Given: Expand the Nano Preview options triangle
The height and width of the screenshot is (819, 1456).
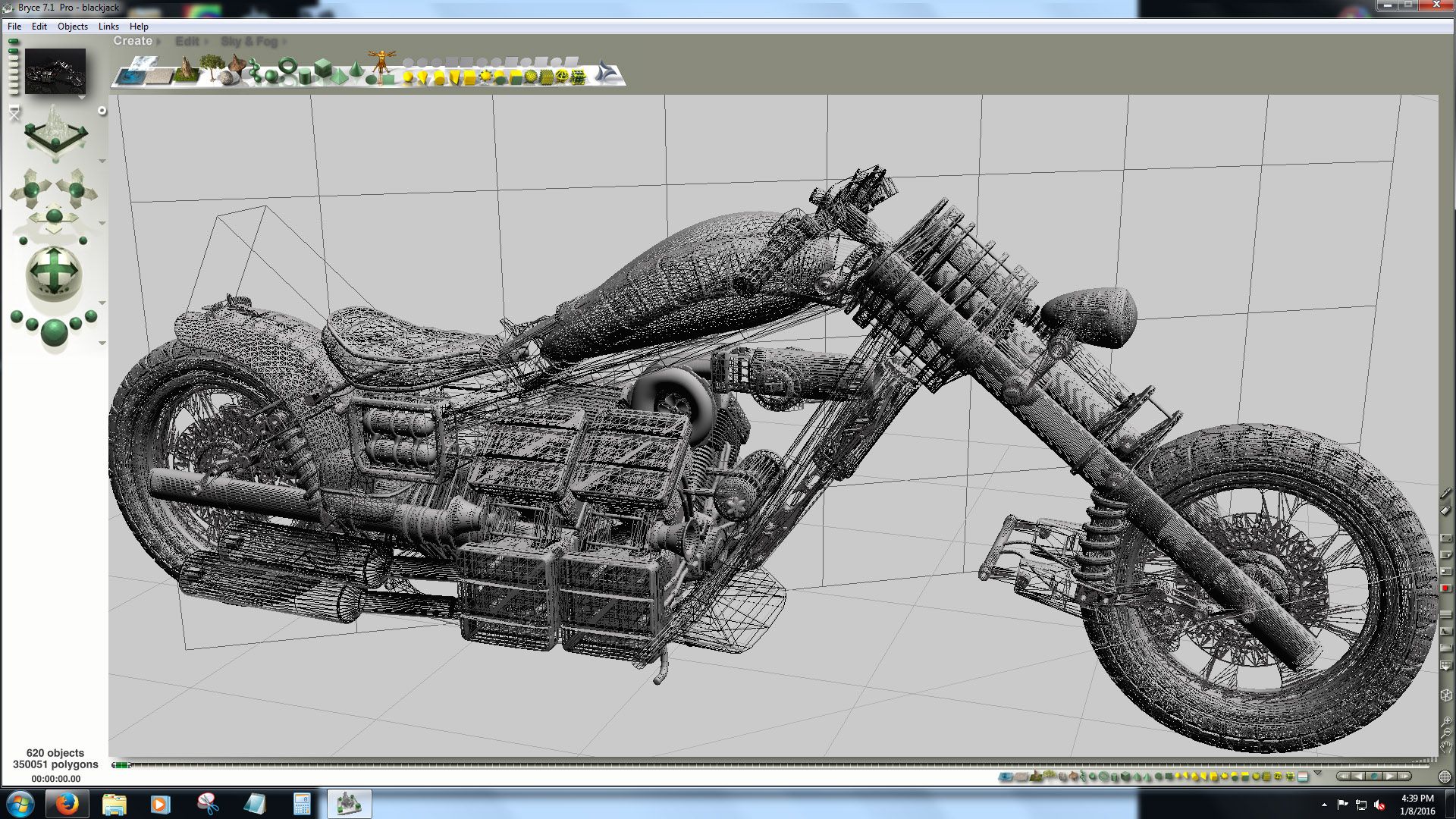Looking at the screenshot, I should (81, 98).
